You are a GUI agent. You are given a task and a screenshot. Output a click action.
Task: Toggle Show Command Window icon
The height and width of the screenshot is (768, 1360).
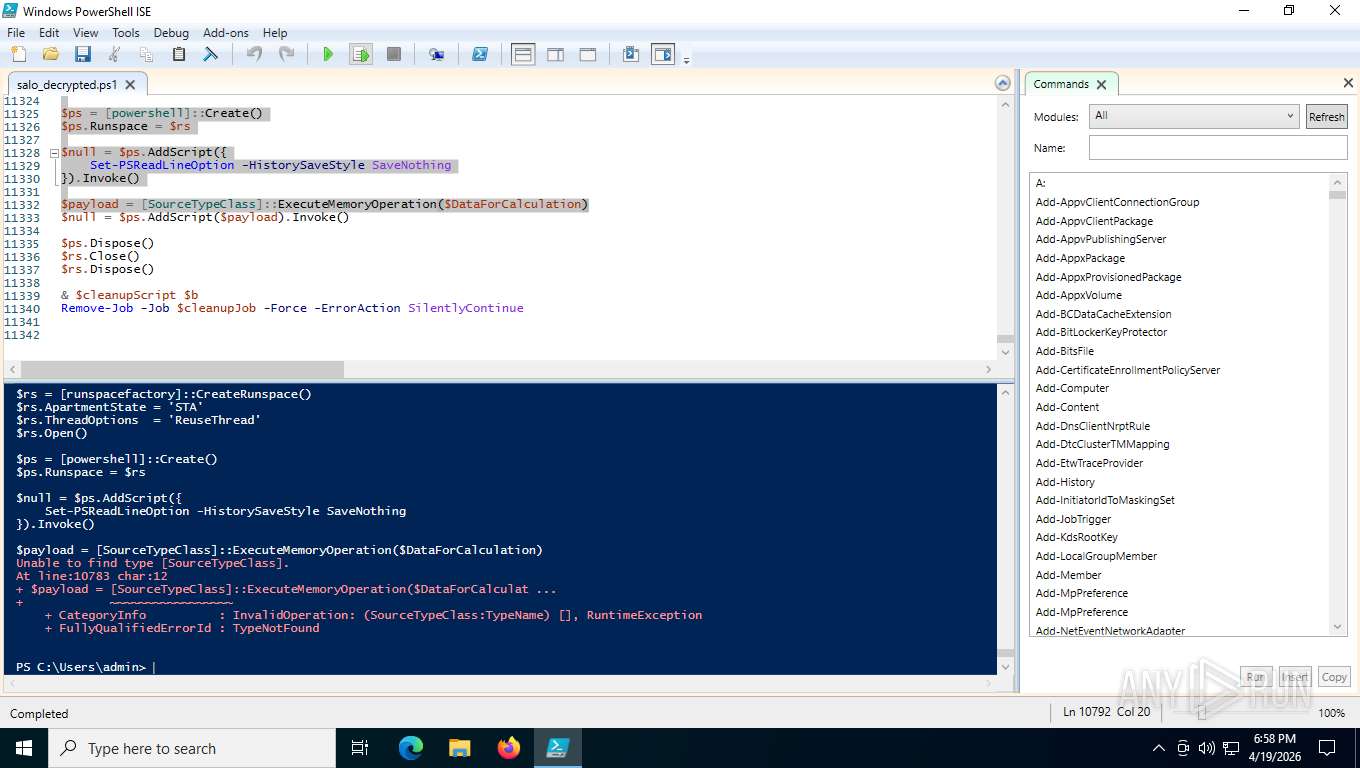tap(631, 54)
